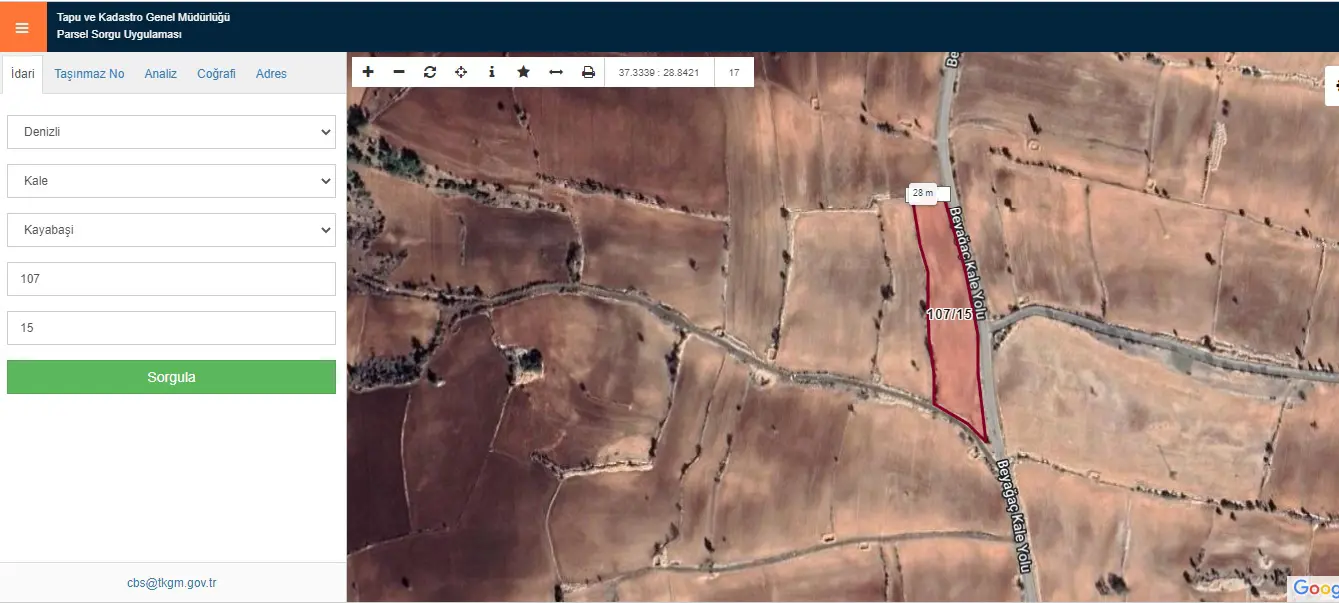Viewport: 1339px width, 603px height.
Task: Open the Adres tab
Action: pyautogui.click(x=271, y=74)
